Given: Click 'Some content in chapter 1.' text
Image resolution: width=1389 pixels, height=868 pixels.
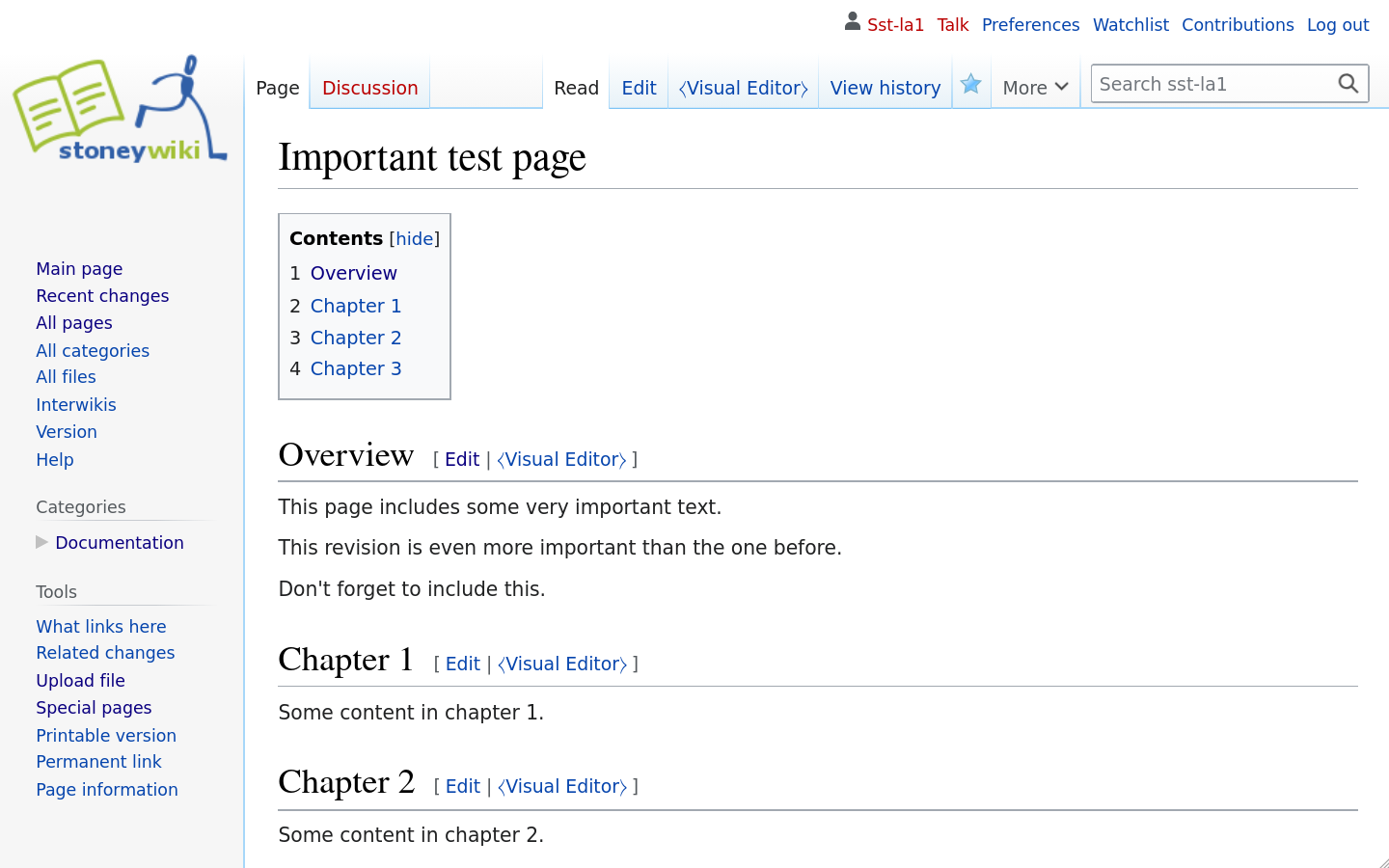Looking at the screenshot, I should tap(411, 713).
